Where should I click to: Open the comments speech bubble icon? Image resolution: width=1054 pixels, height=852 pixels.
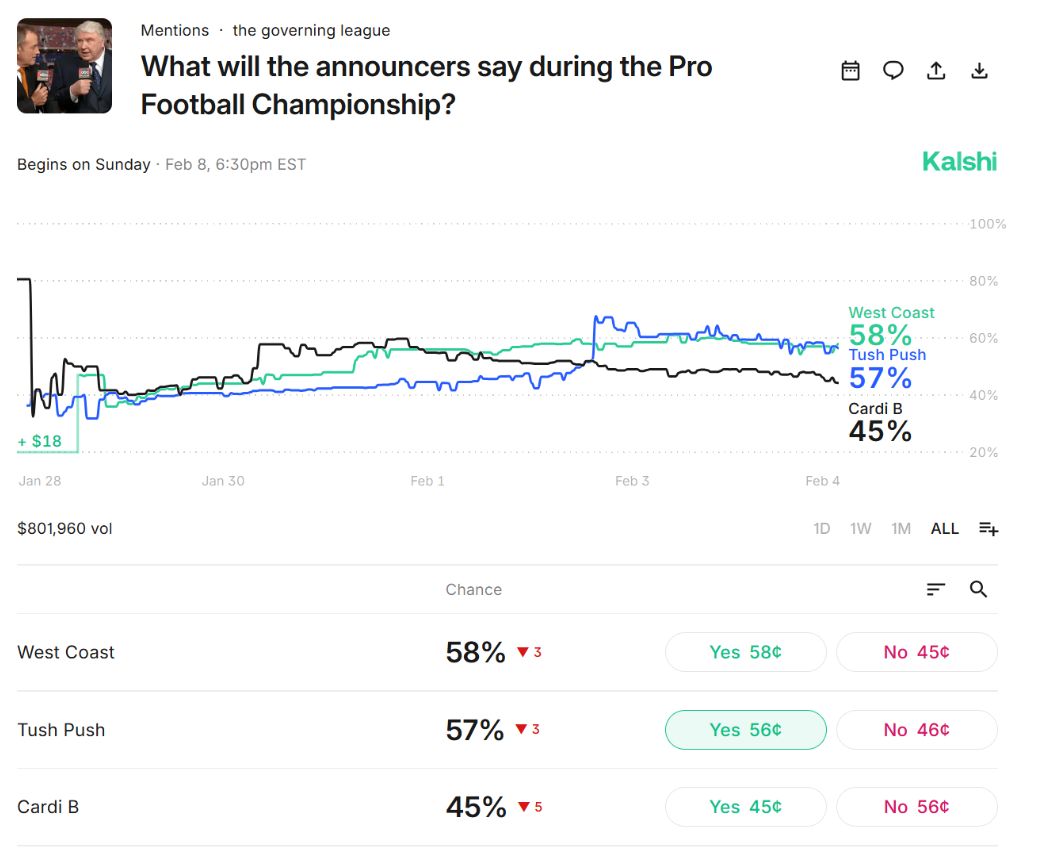click(x=893, y=70)
